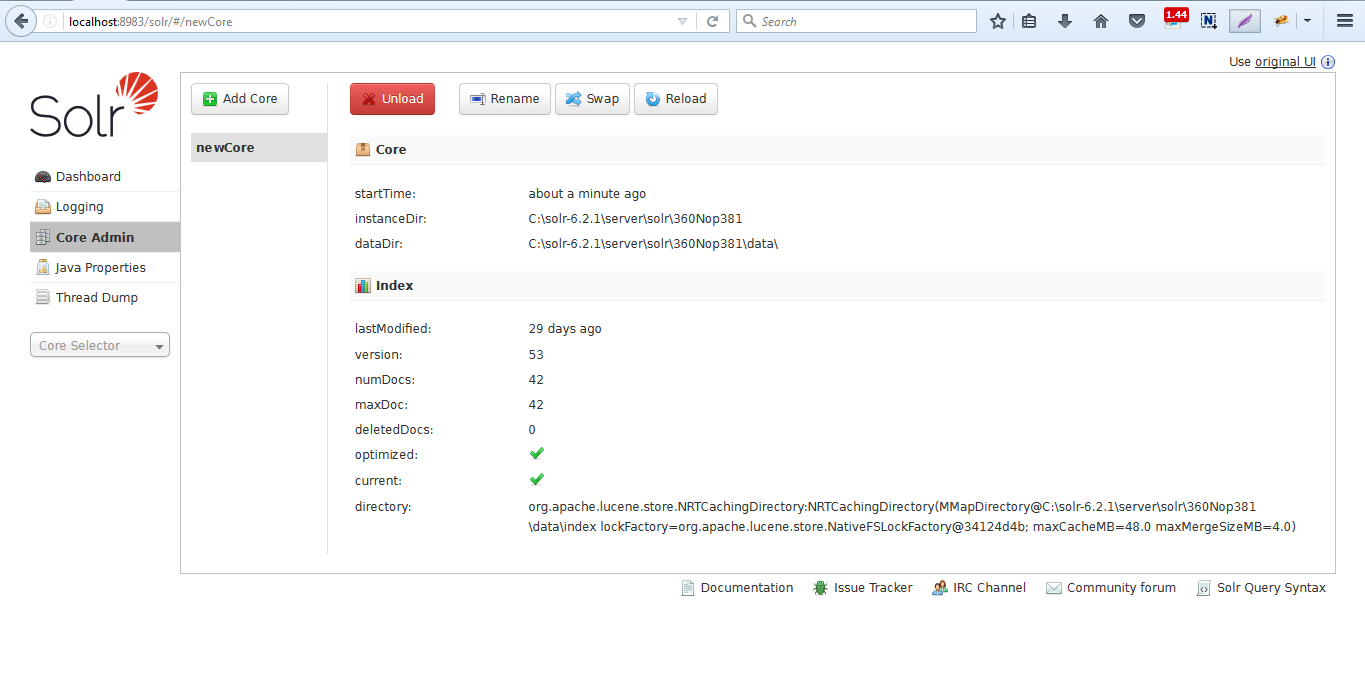The height and width of the screenshot is (698, 1365).
Task: Select newCore in the core list
Action: (259, 147)
